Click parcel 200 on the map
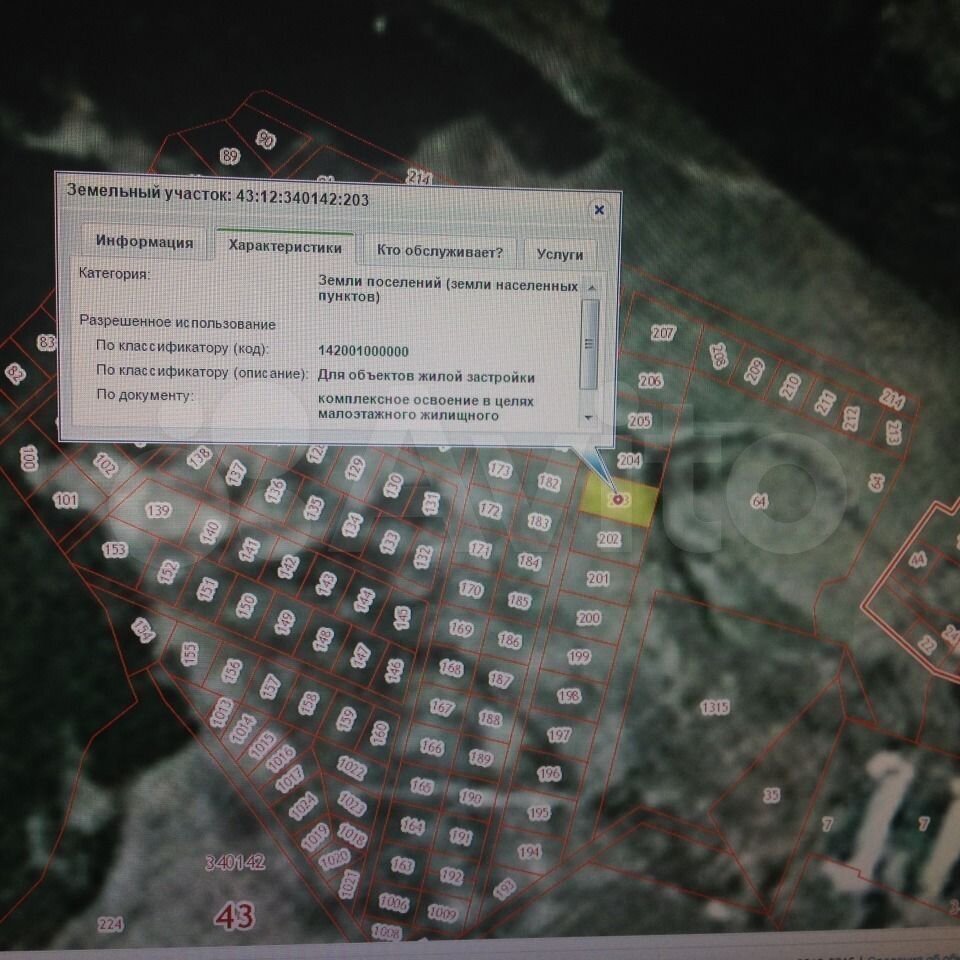The image size is (960, 960). tap(589, 618)
